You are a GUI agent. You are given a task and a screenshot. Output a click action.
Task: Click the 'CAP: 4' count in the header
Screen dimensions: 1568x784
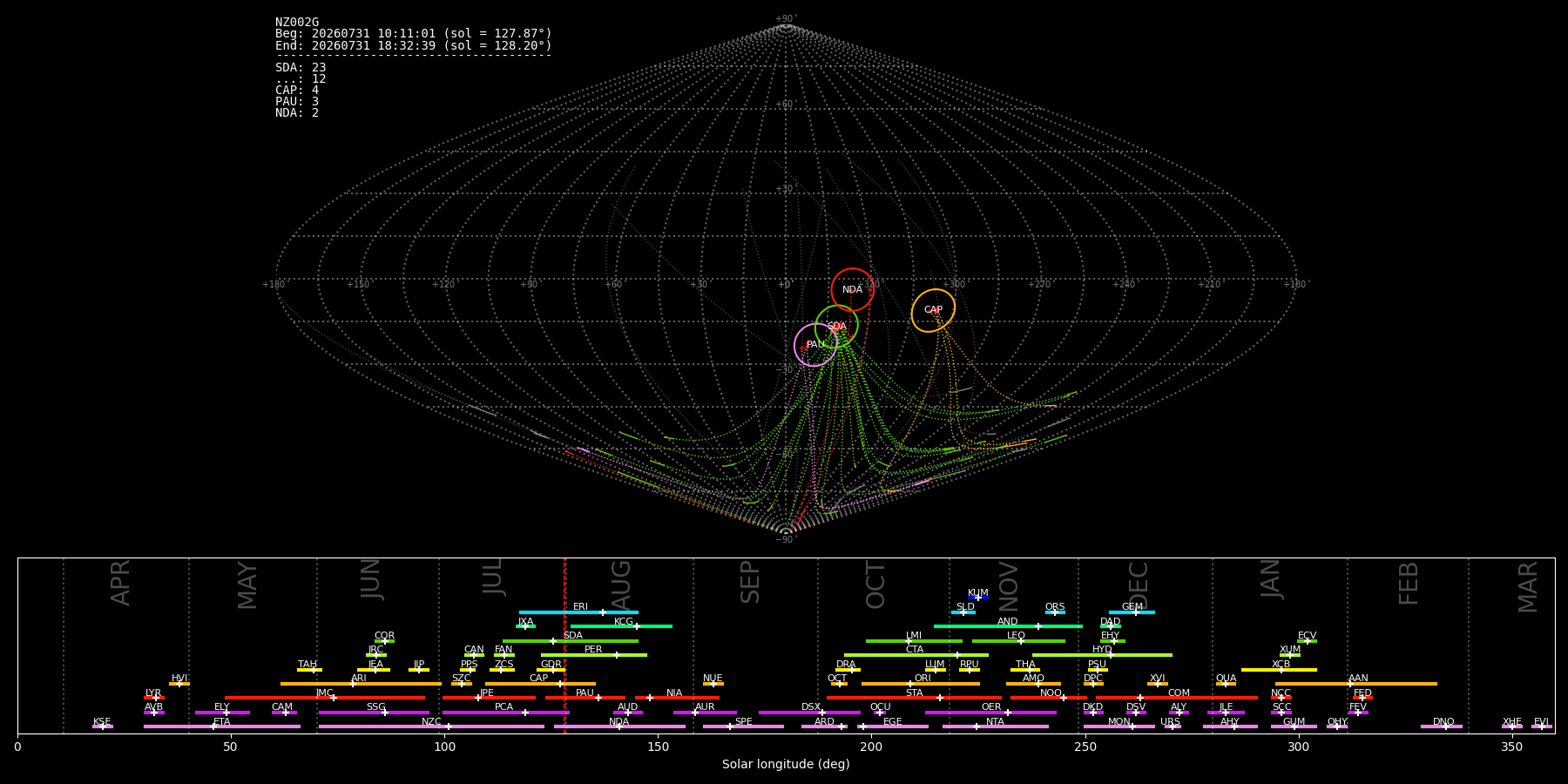(297, 91)
